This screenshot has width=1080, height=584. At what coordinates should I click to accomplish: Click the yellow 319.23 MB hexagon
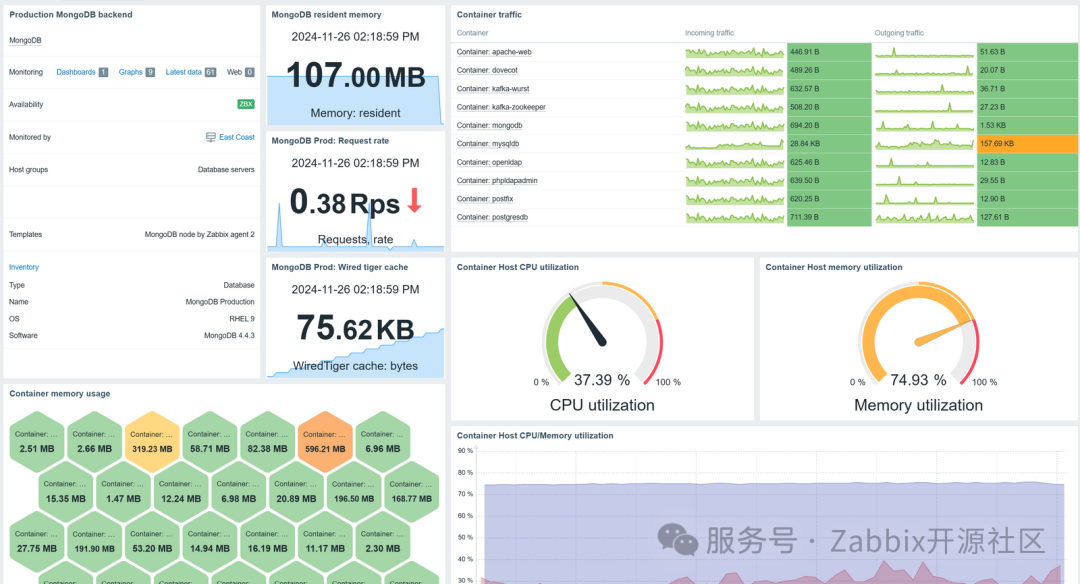click(x=152, y=442)
